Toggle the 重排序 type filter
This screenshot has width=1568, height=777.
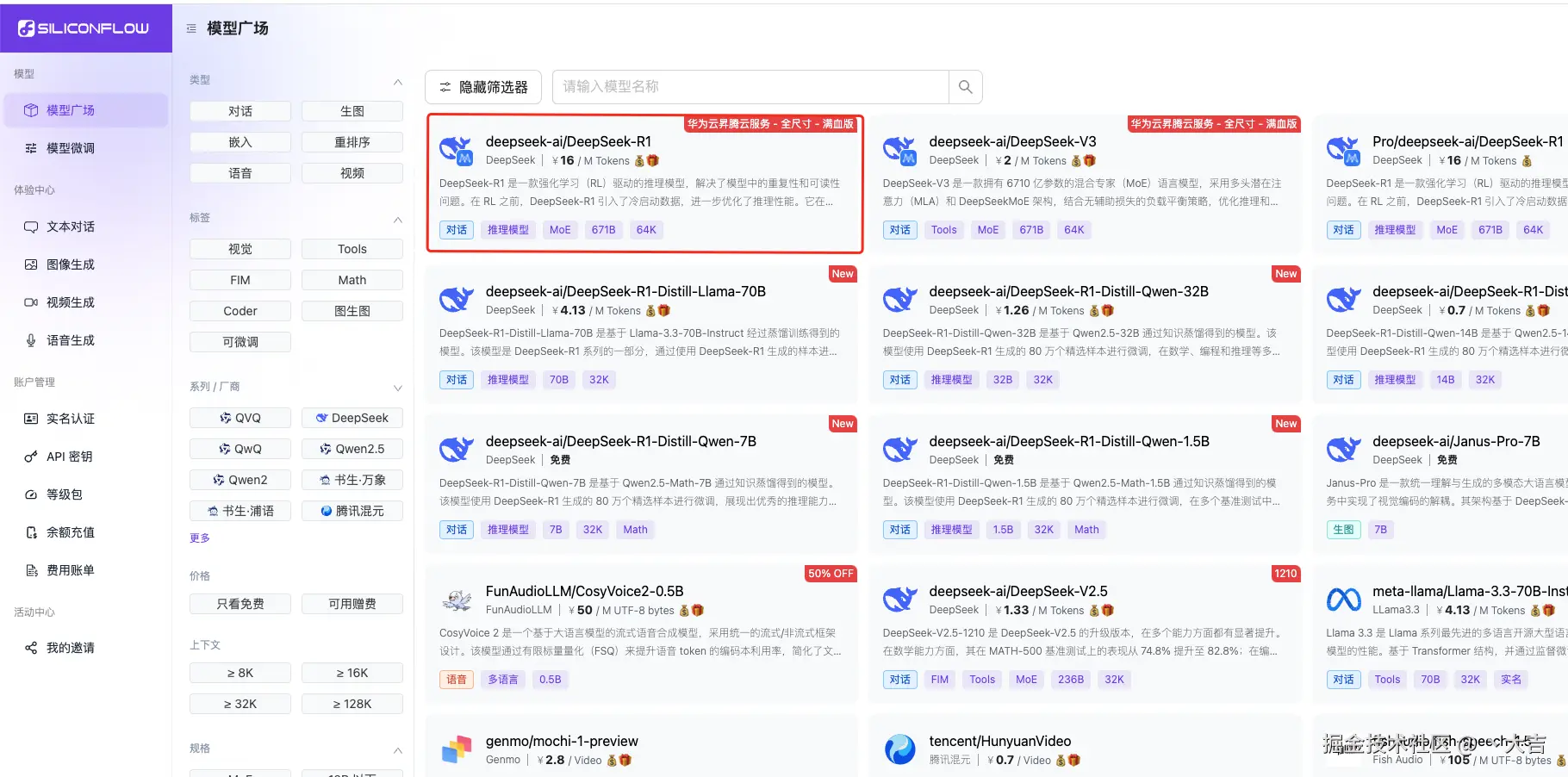pos(352,142)
